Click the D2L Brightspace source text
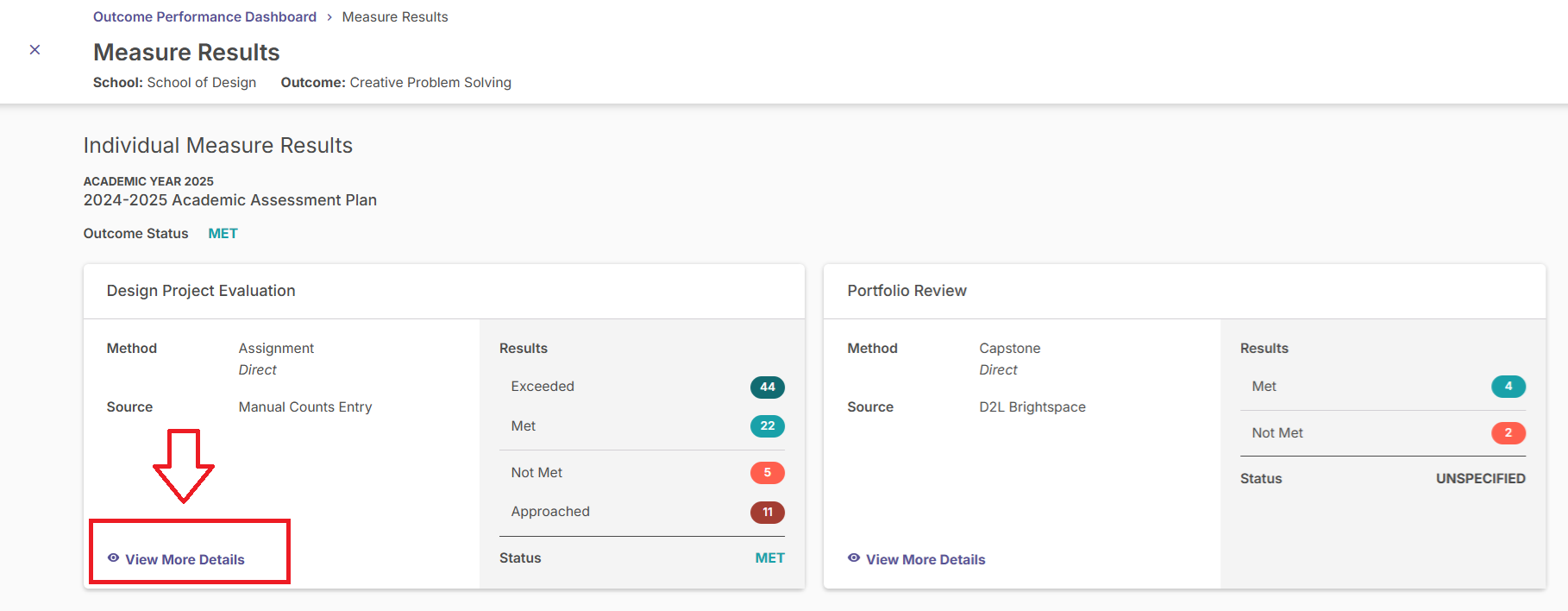 [x=1032, y=407]
